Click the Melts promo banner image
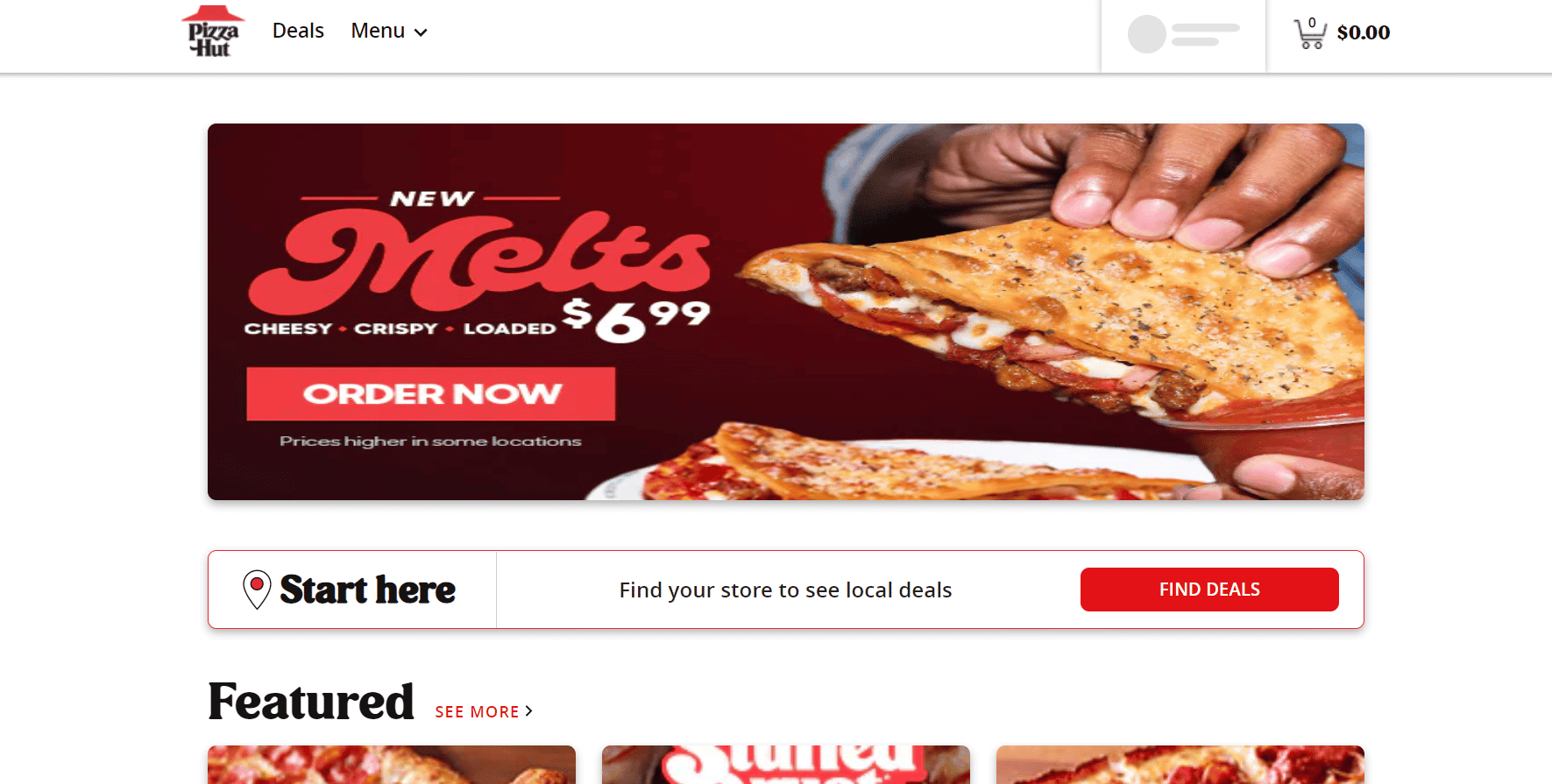Image resolution: width=1552 pixels, height=784 pixels. pyautogui.click(x=786, y=312)
